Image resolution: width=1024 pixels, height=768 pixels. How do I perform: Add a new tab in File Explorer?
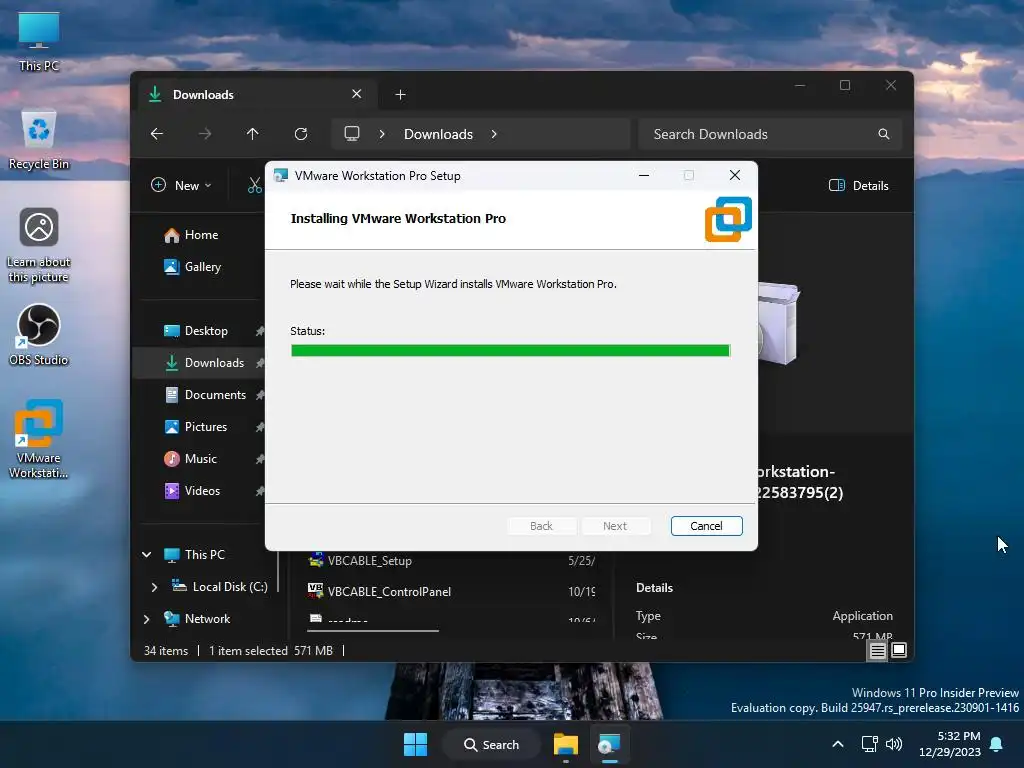[400, 95]
